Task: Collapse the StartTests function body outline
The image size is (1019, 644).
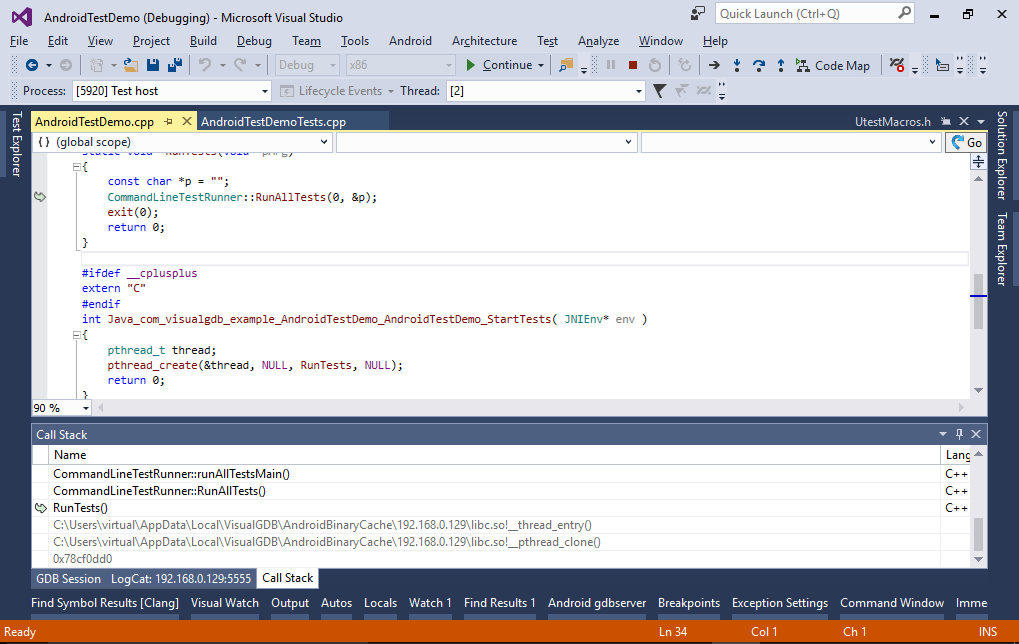Action: pos(76,335)
